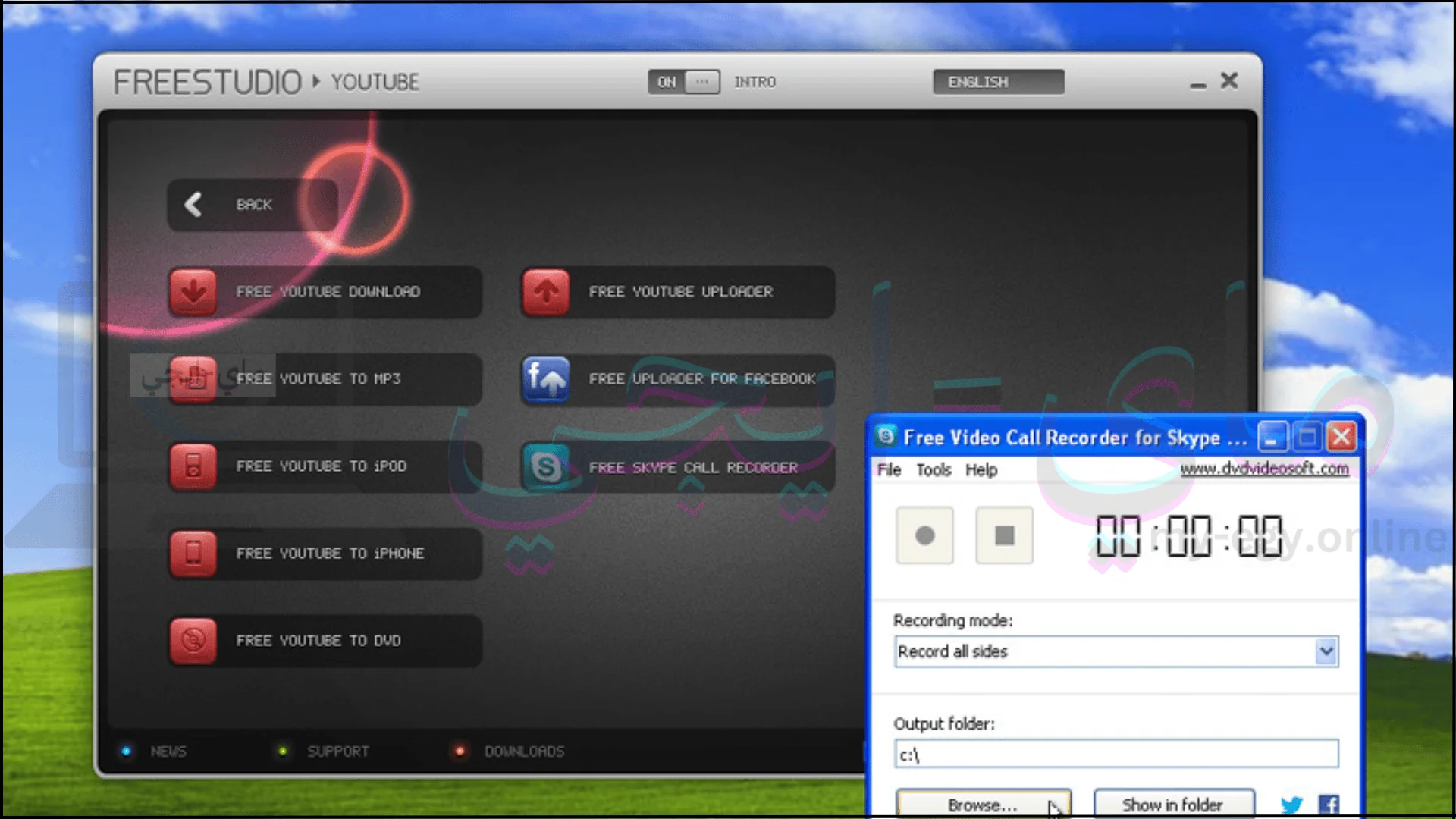1456x819 pixels.
Task: Open the Tools menu in the recorder
Action: [934, 470]
